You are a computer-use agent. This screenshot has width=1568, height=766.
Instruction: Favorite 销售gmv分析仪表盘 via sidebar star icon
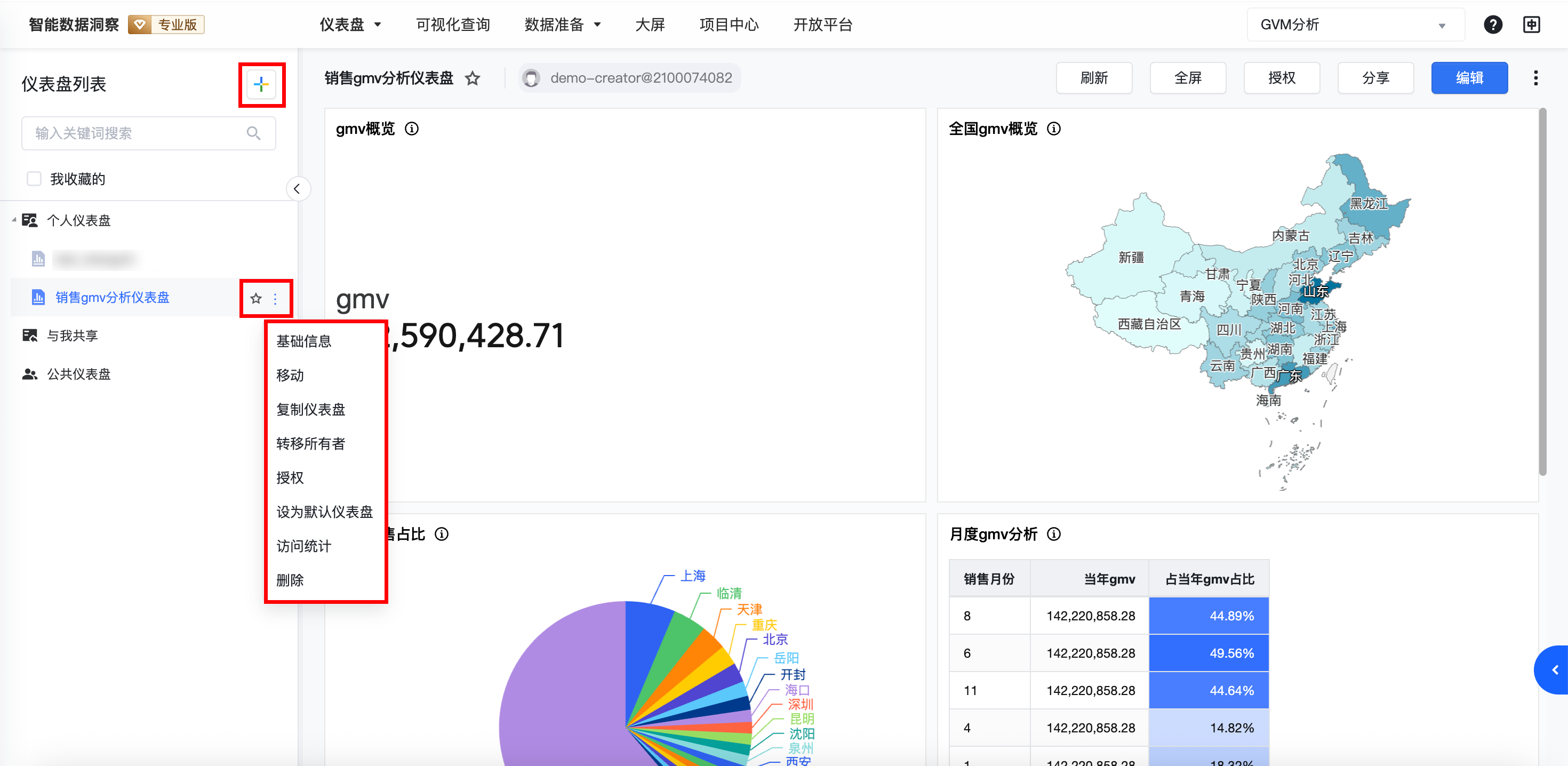point(255,298)
